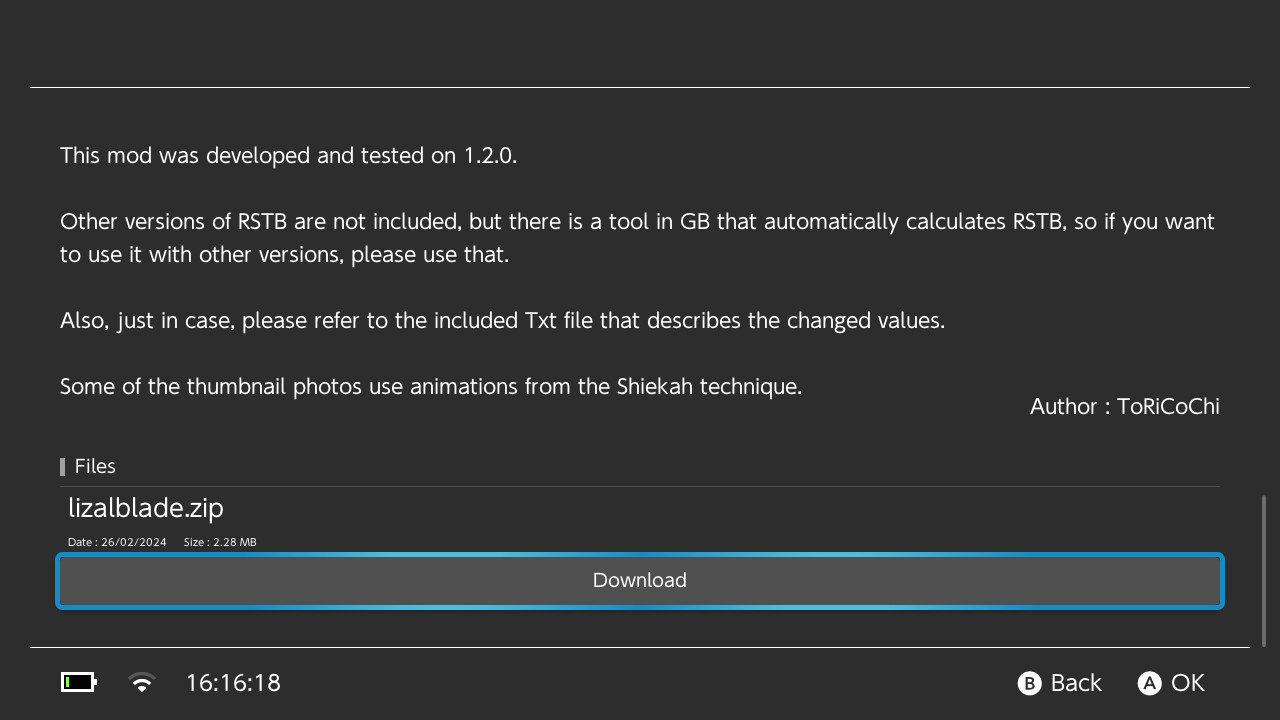Click the circled B button icon
Viewport: 1280px width, 720px height.
tap(1029, 683)
